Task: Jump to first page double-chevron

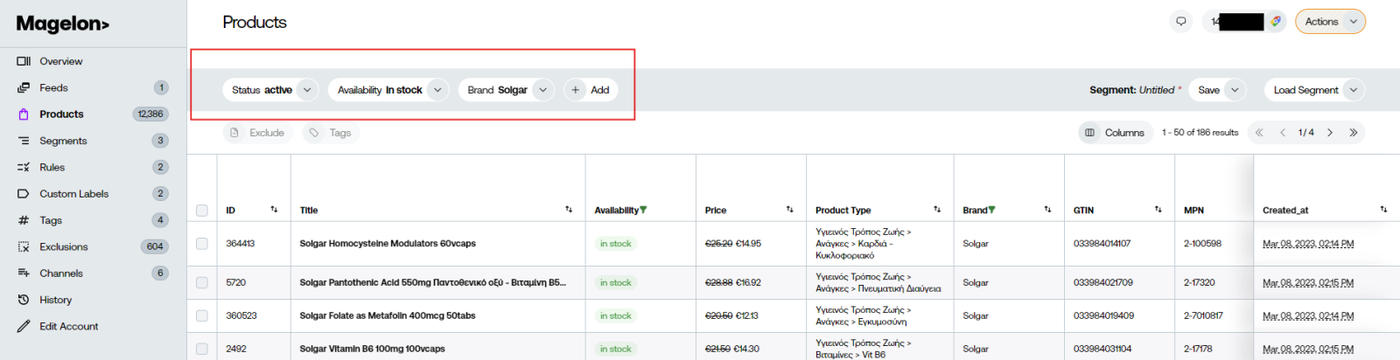Action: [1259, 132]
